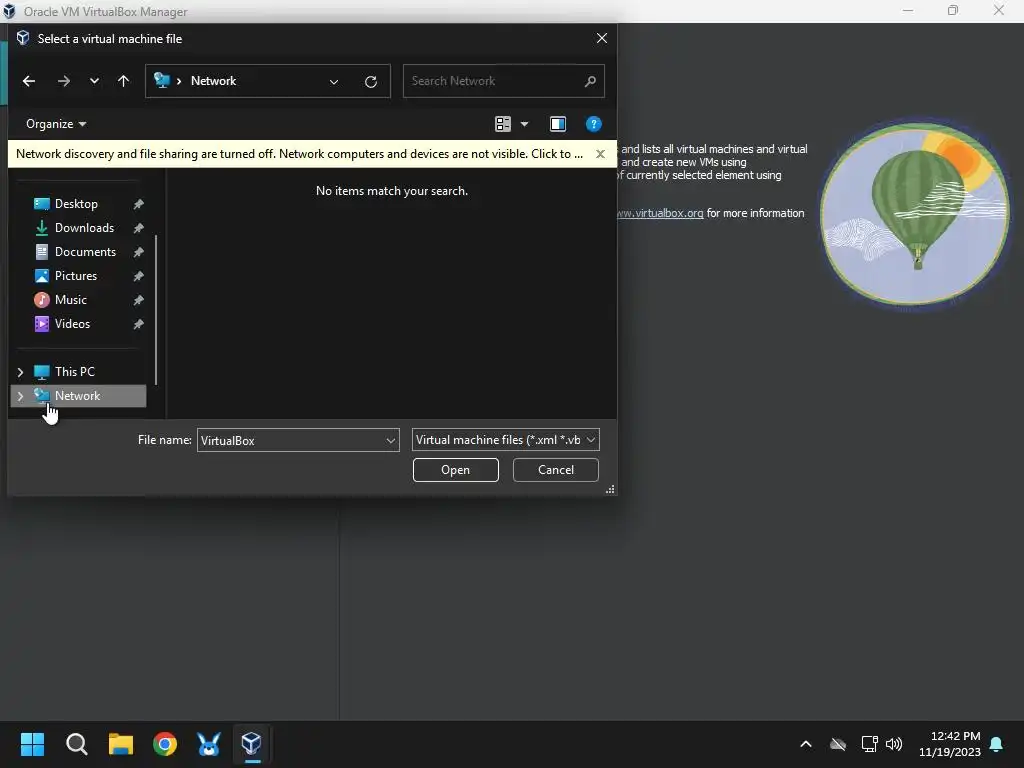This screenshot has width=1024, height=768.
Task: Refresh the Network location
Action: click(371, 82)
